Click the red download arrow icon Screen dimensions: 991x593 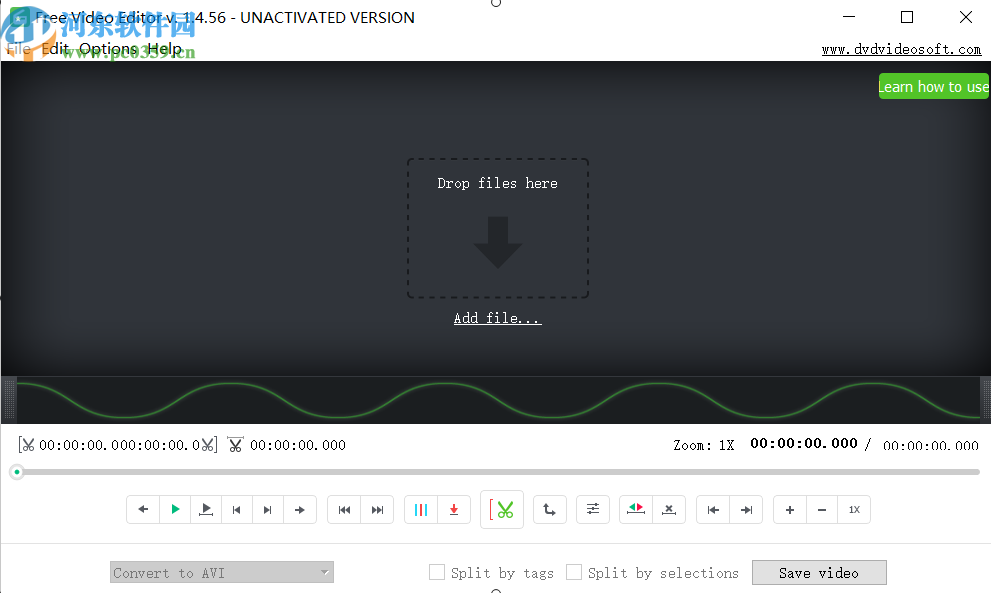click(x=454, y=510)
